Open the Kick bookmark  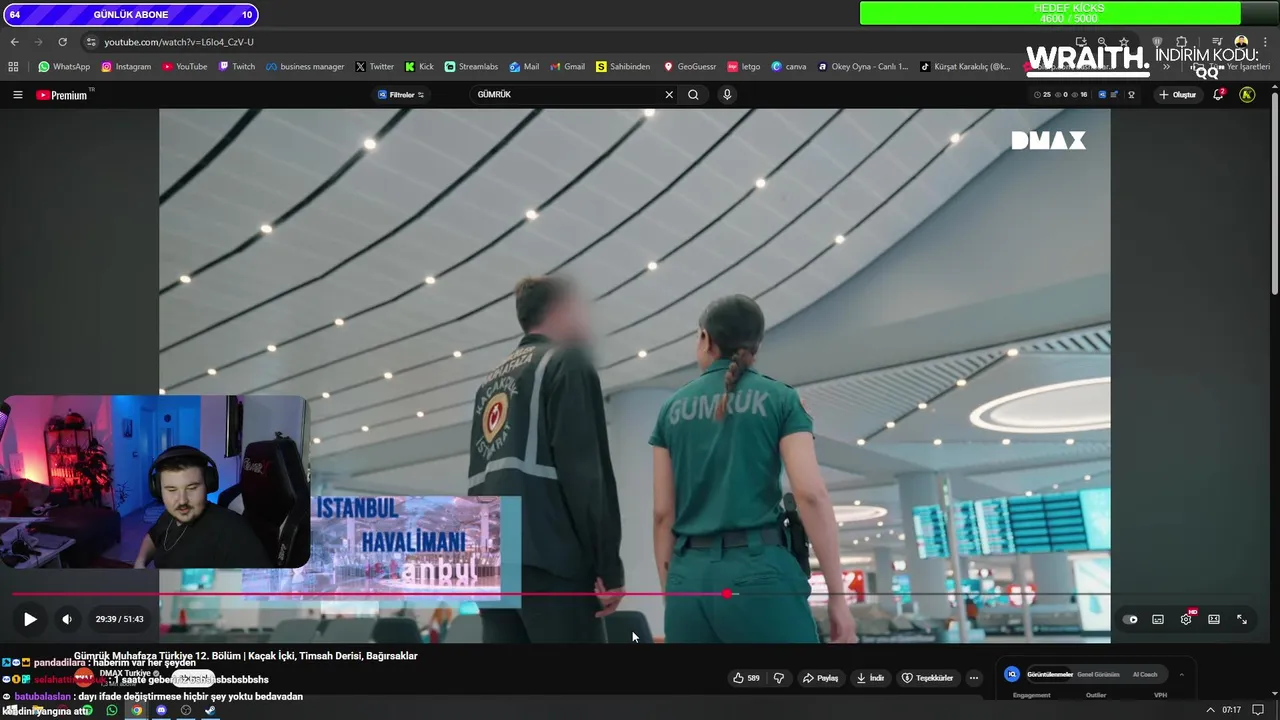[419, 67]
